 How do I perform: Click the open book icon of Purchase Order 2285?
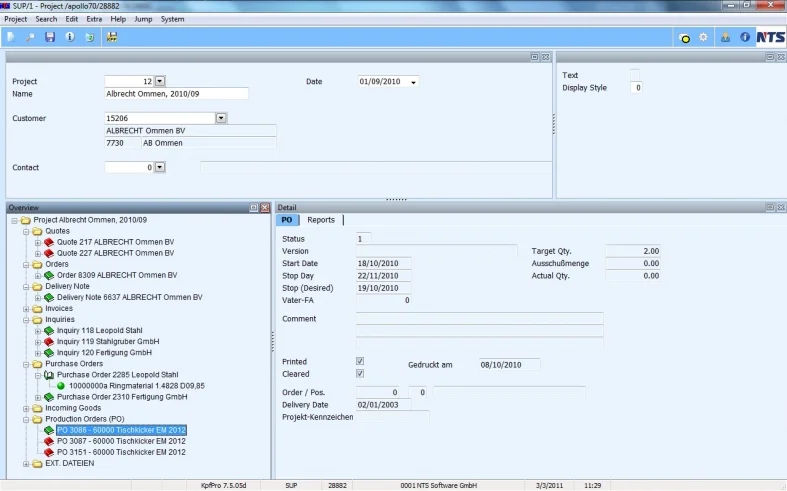pyautogui.click(x=49, y=375)
